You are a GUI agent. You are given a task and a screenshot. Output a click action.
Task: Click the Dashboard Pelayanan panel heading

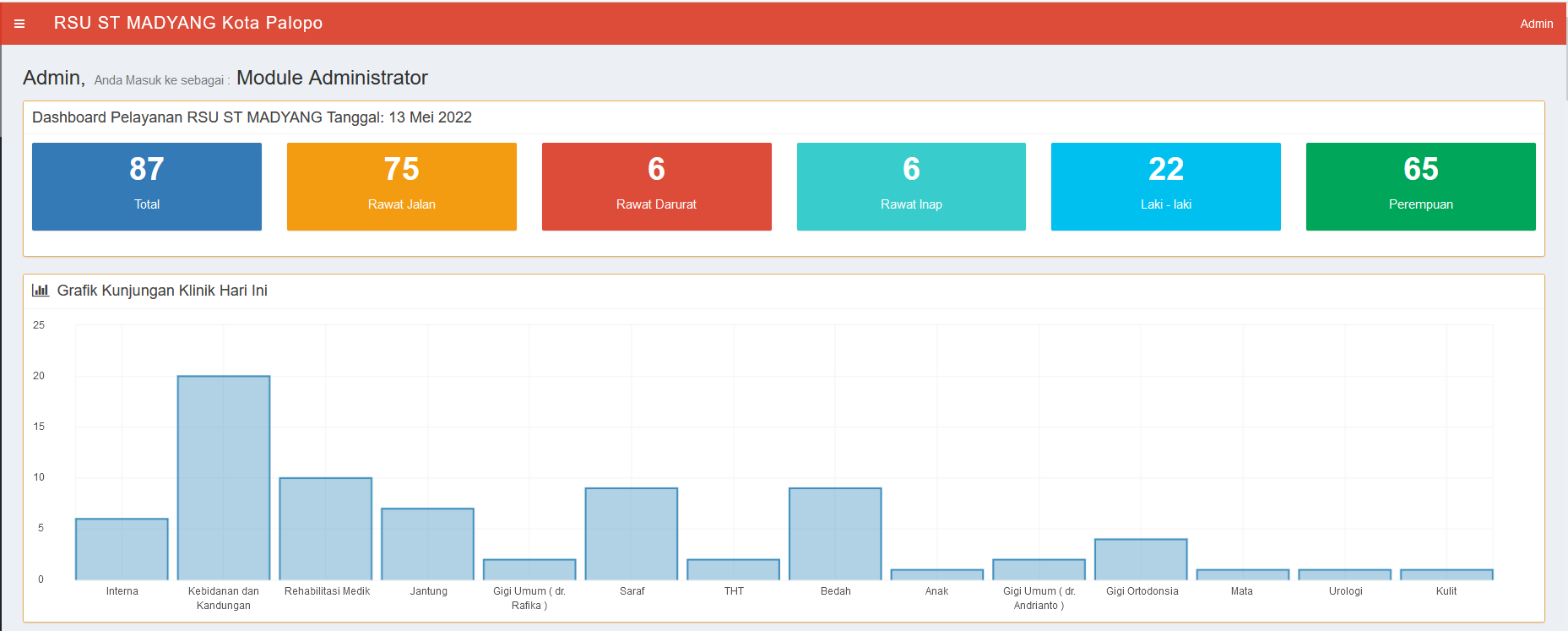[x=252, y=117]
